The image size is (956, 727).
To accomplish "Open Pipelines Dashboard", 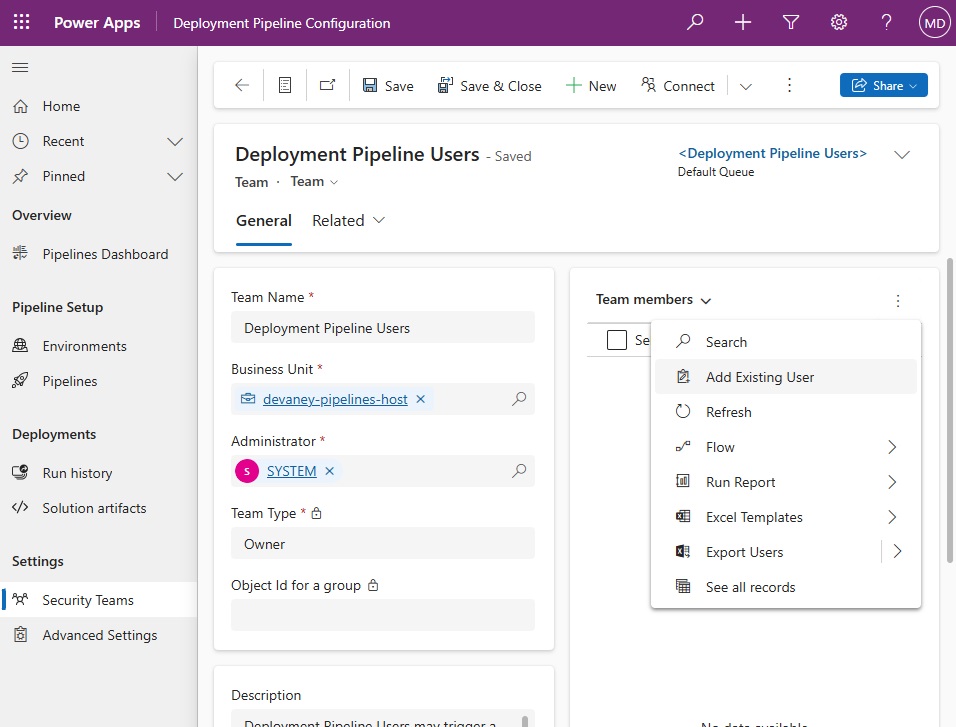I will (x=98, y=254).
